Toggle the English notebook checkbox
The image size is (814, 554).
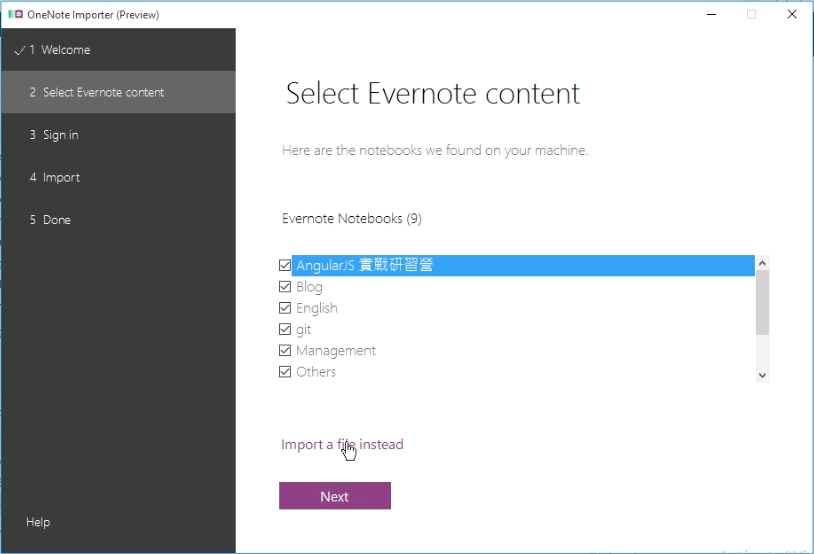point(284,308)
